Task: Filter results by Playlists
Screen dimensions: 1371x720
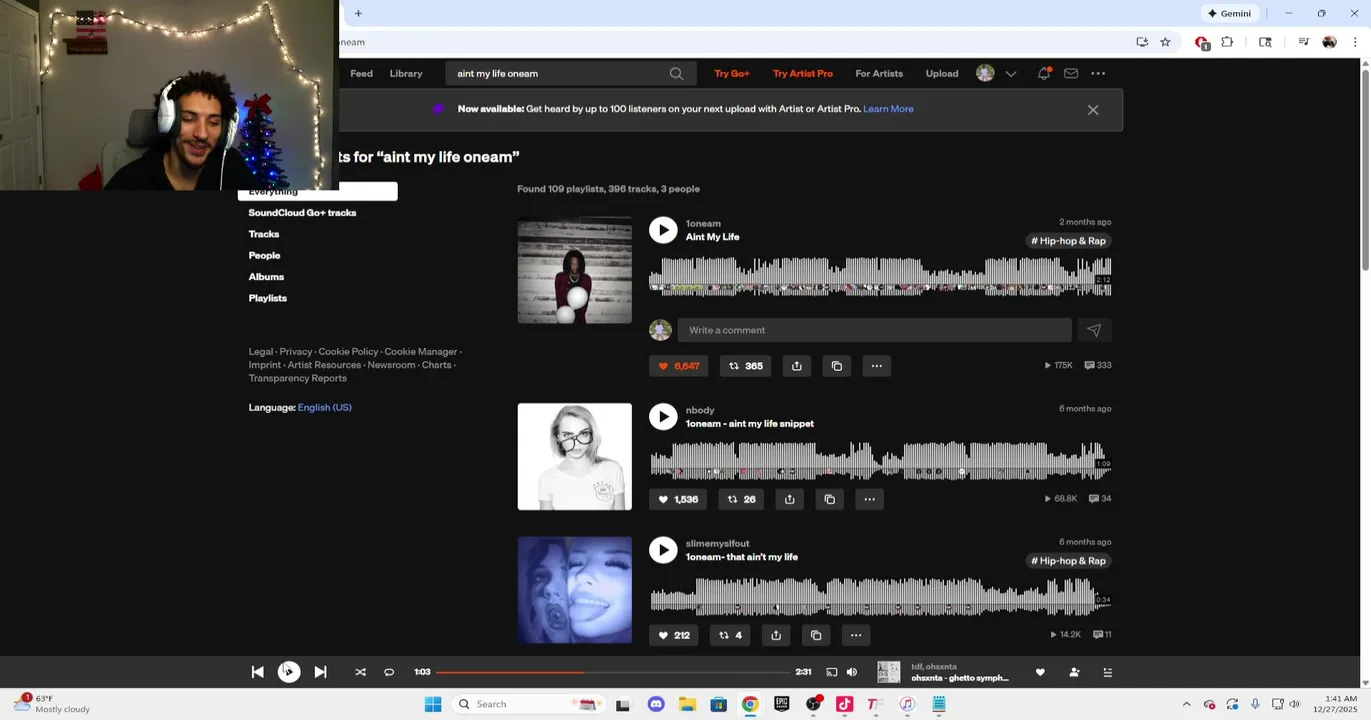Action: [268, 298]
